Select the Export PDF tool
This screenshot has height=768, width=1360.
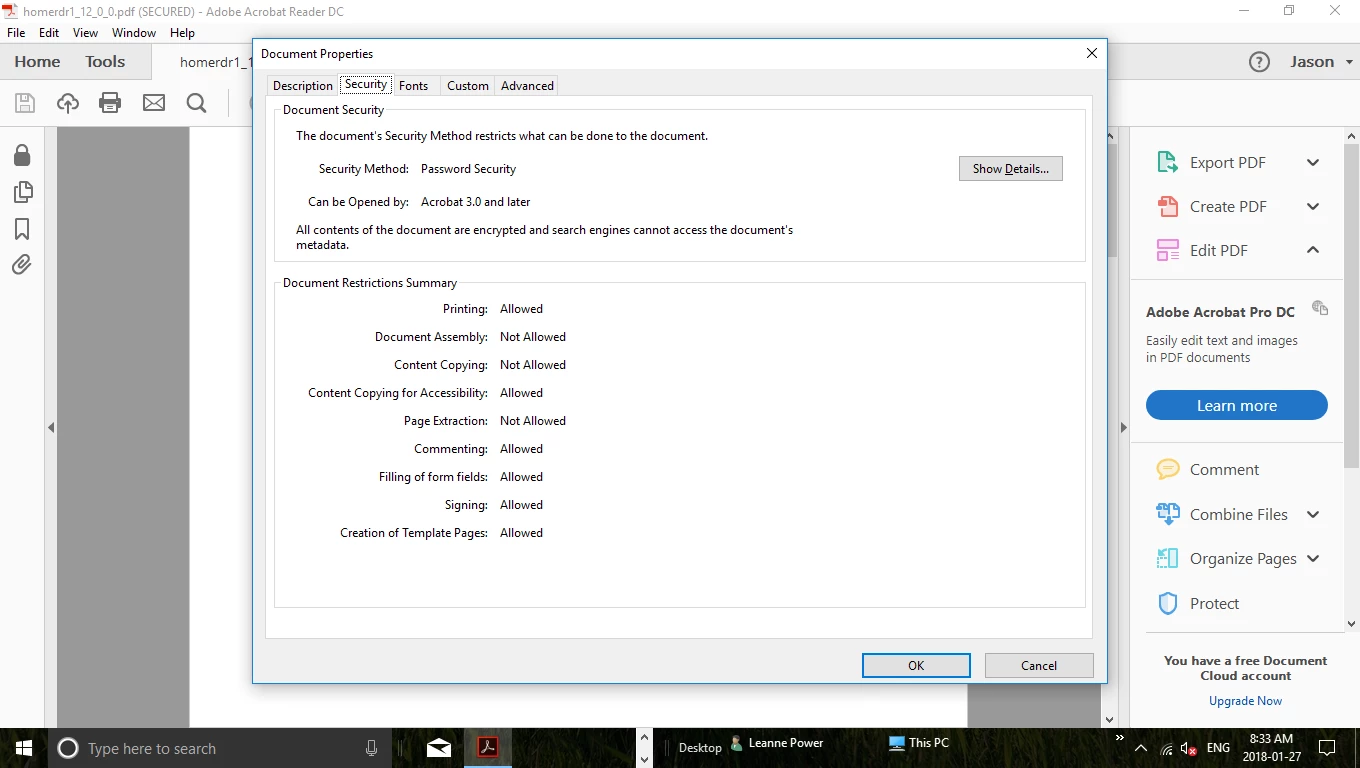[1228, 162]
